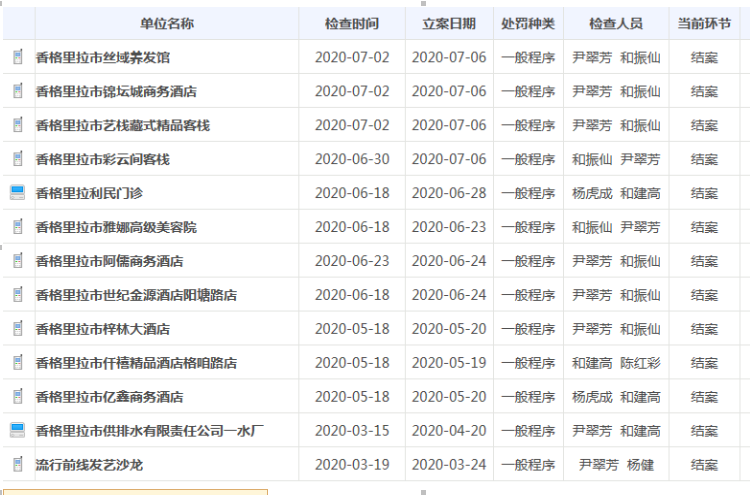The height and width of the screenshot is (495, 750).
Task: Click the row icon for 香格里拉市世纪金源酒店阳塘路店
Action: click(18, 295)
